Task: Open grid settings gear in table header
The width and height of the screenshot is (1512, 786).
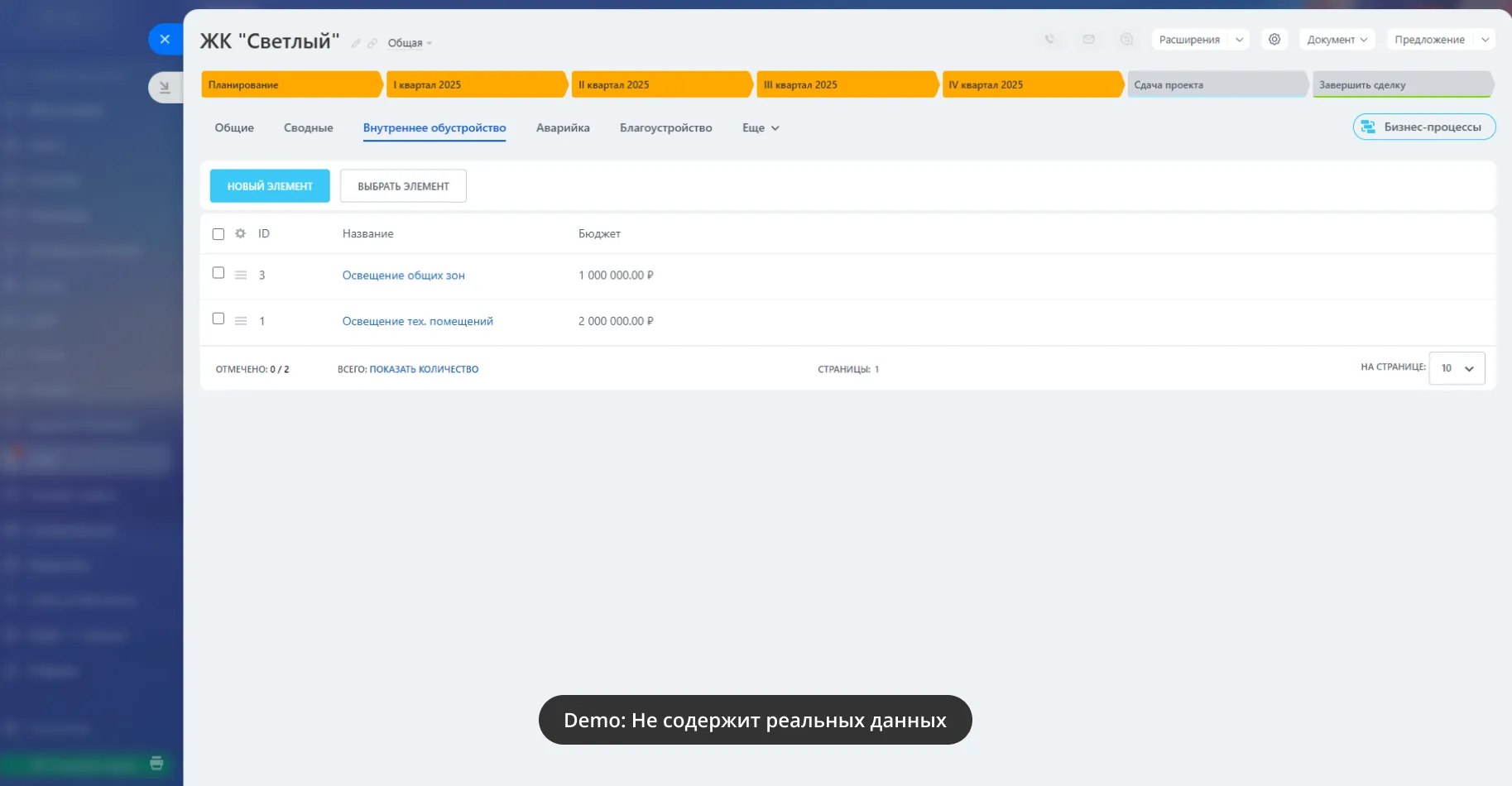Action: [x=240, y=233]
